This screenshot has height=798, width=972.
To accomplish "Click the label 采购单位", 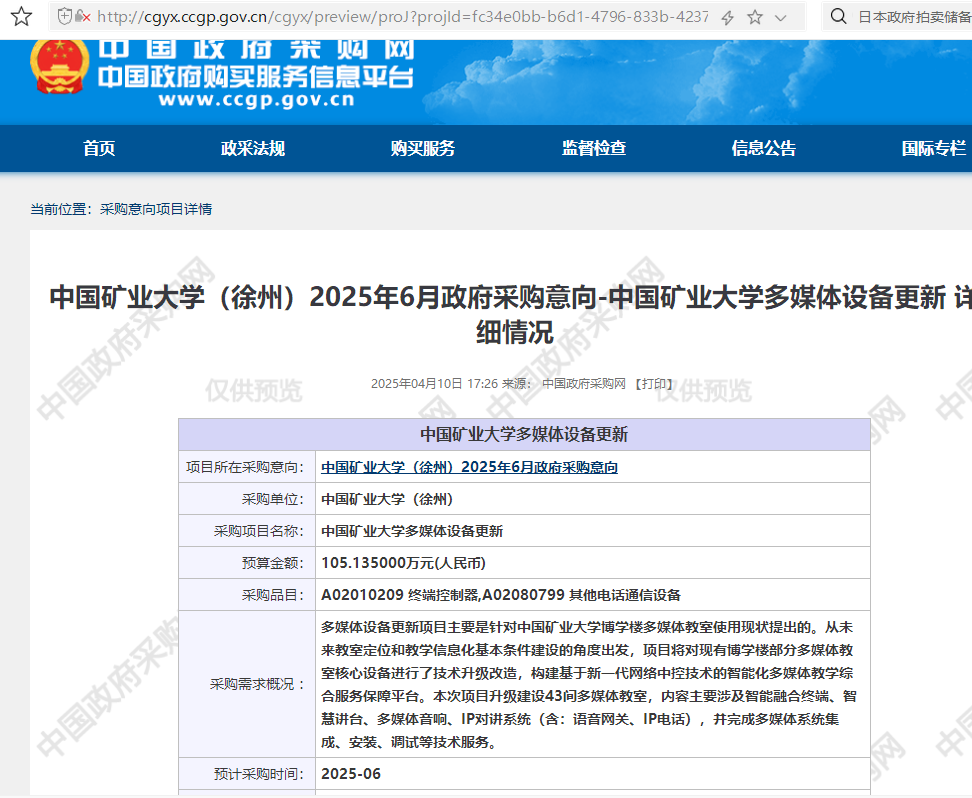I will [x=273, y=500].
